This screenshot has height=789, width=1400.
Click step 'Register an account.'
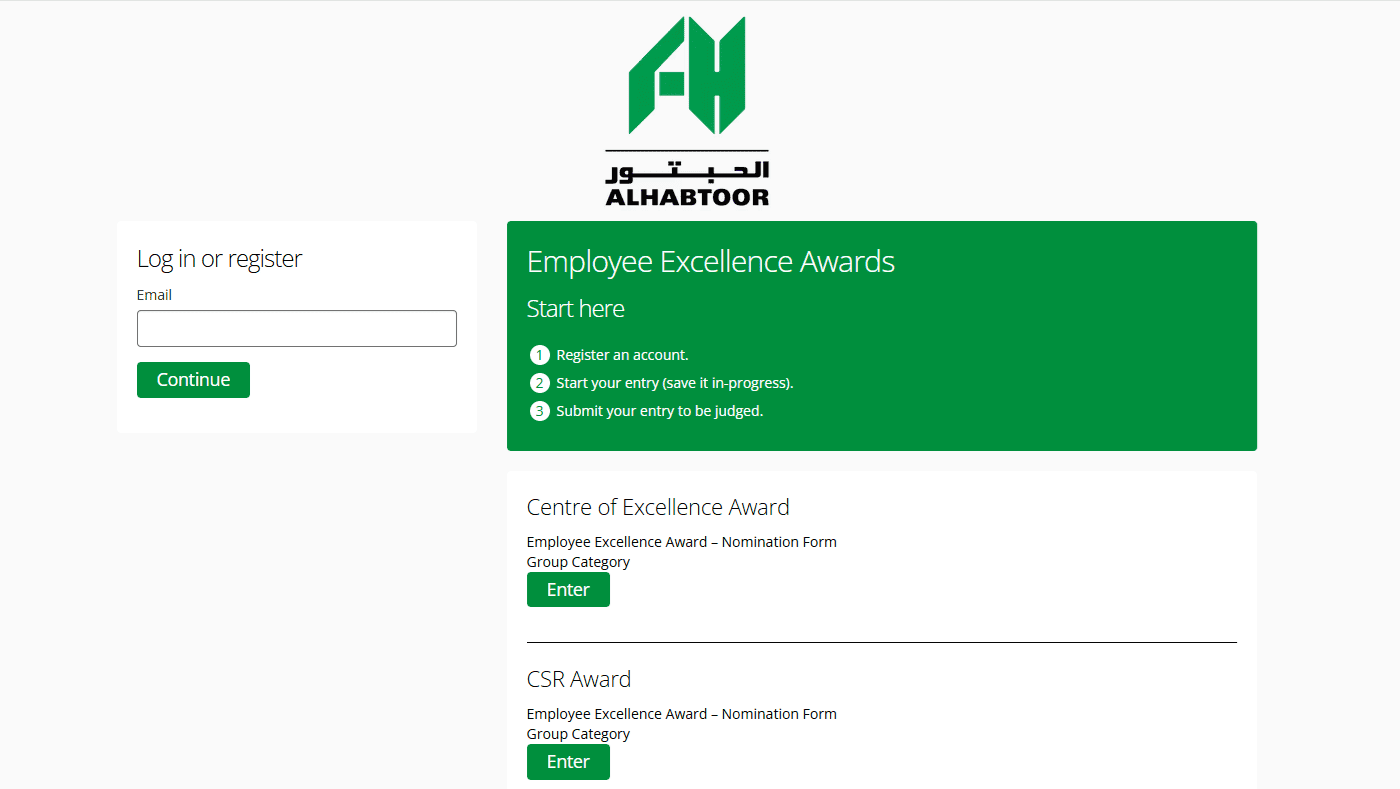coord(622,355)
